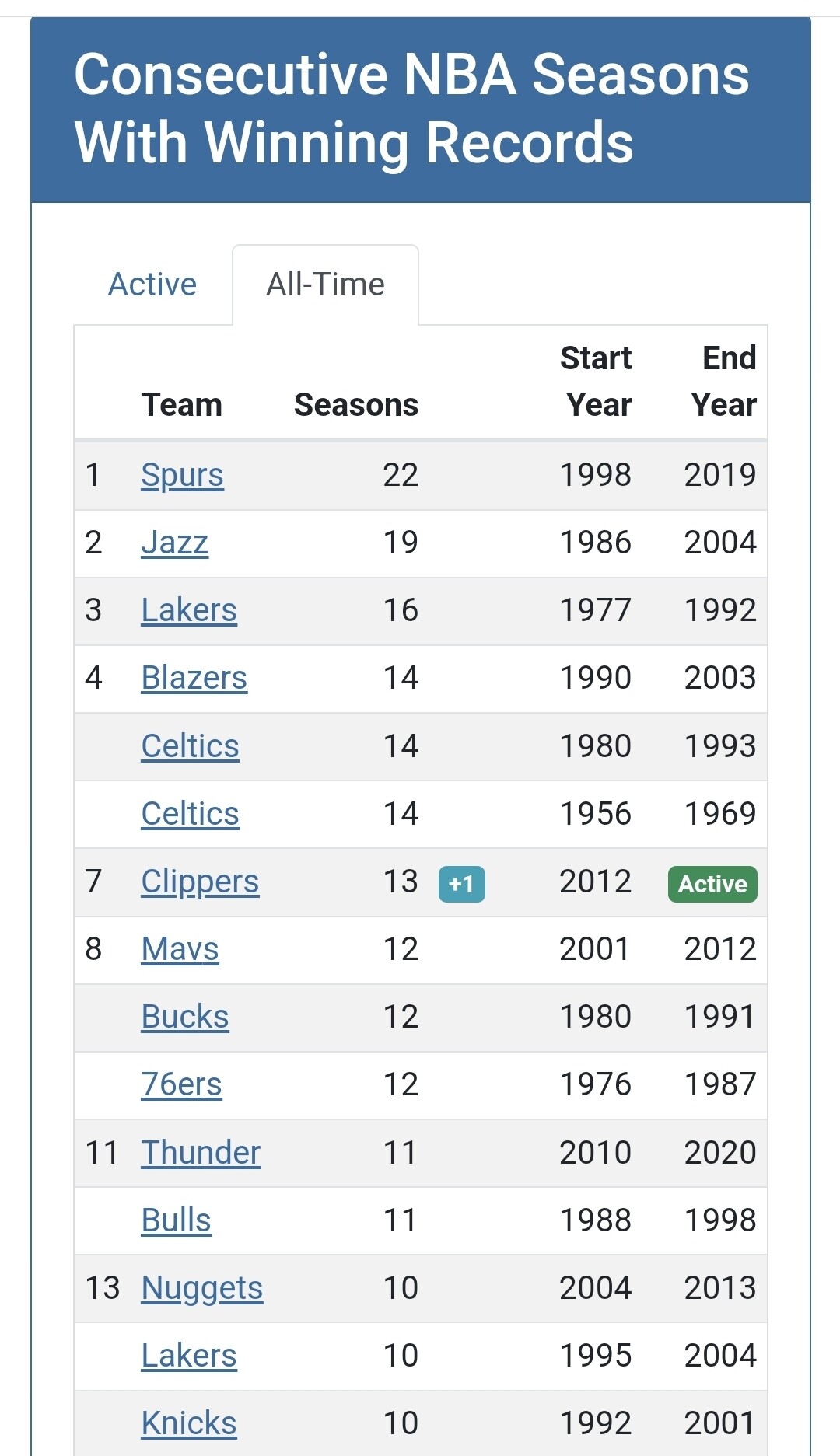The height and width of the screenshot is (1456, 840).
Task: Open the 76ers team link
Action: [x=181, y=1084]
